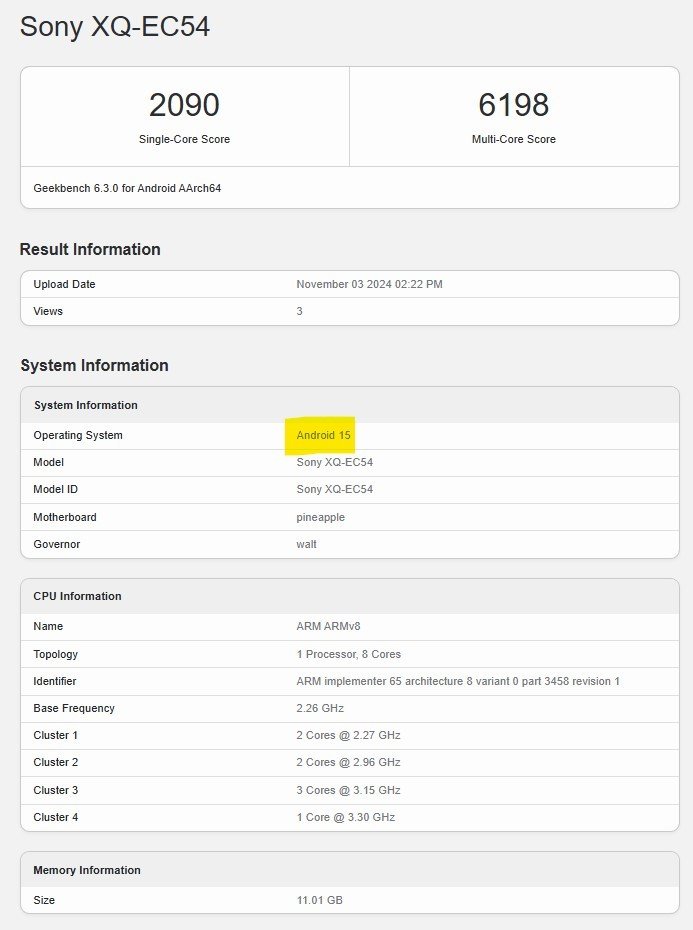Click the Sony XQ-EC54 page title
693x930 pixels.
click(x=115, y=27)
